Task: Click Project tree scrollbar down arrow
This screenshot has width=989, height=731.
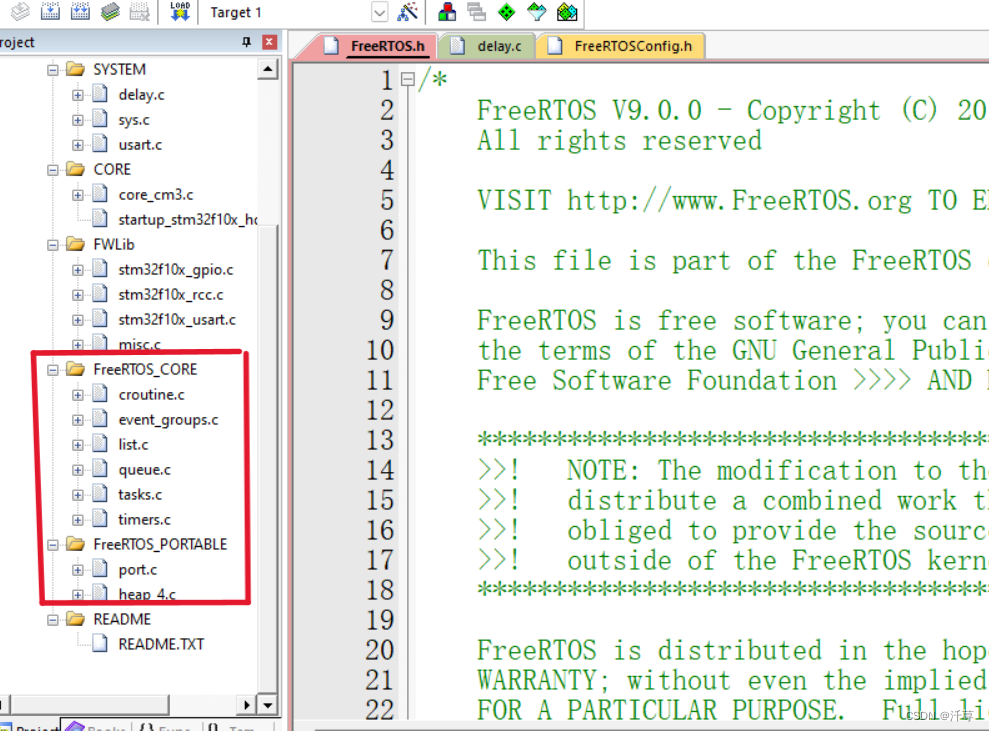Action: pos(268,705)
